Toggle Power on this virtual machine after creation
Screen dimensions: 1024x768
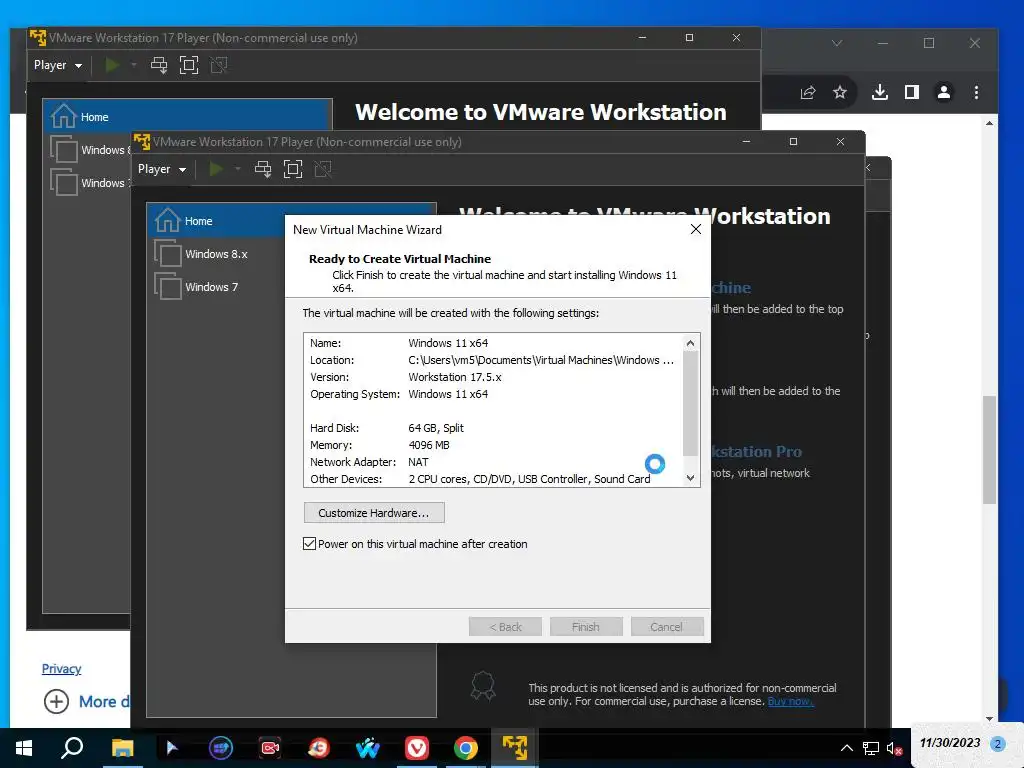tap(310, 544)
